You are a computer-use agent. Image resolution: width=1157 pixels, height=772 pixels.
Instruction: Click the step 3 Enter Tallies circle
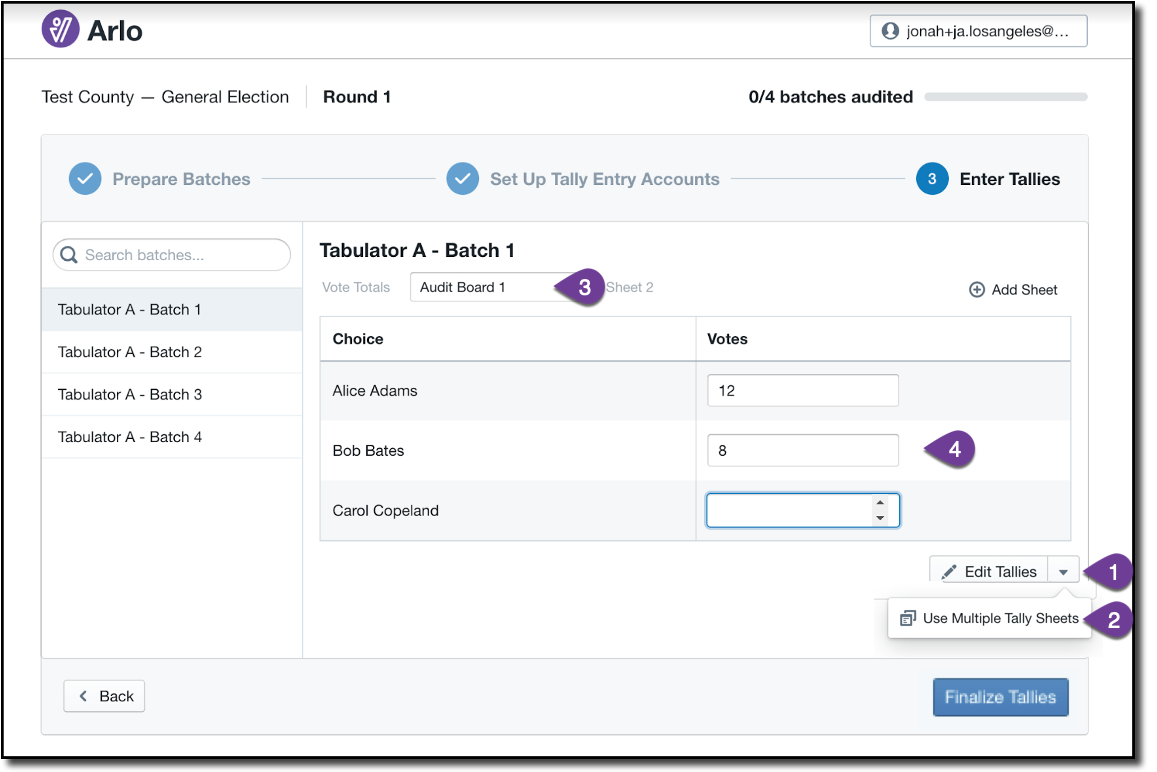click(x=931, y=179)
